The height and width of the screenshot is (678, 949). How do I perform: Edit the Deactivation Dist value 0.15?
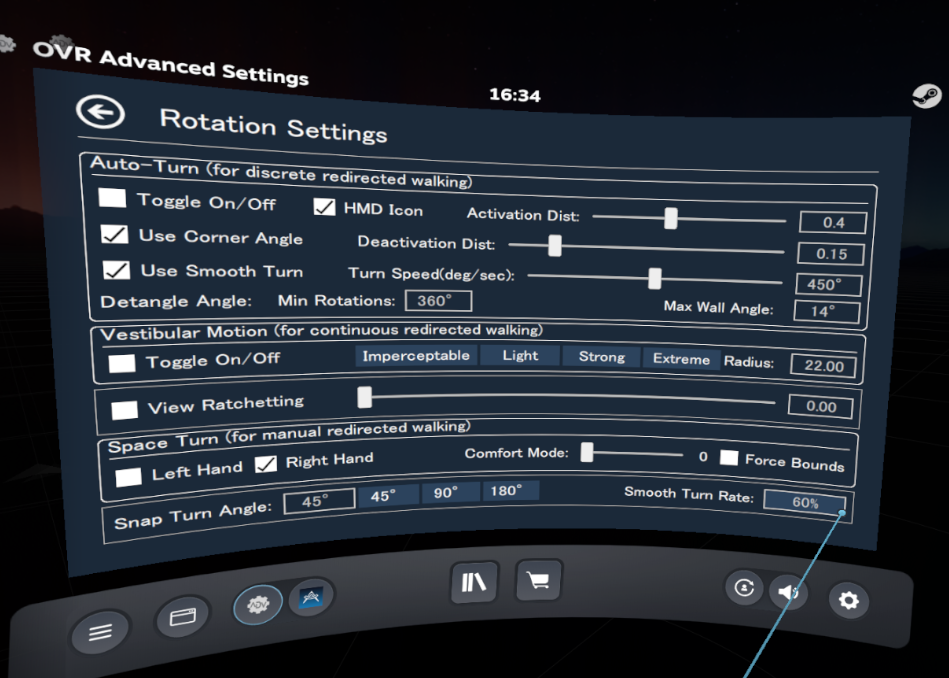pos(831,254)
